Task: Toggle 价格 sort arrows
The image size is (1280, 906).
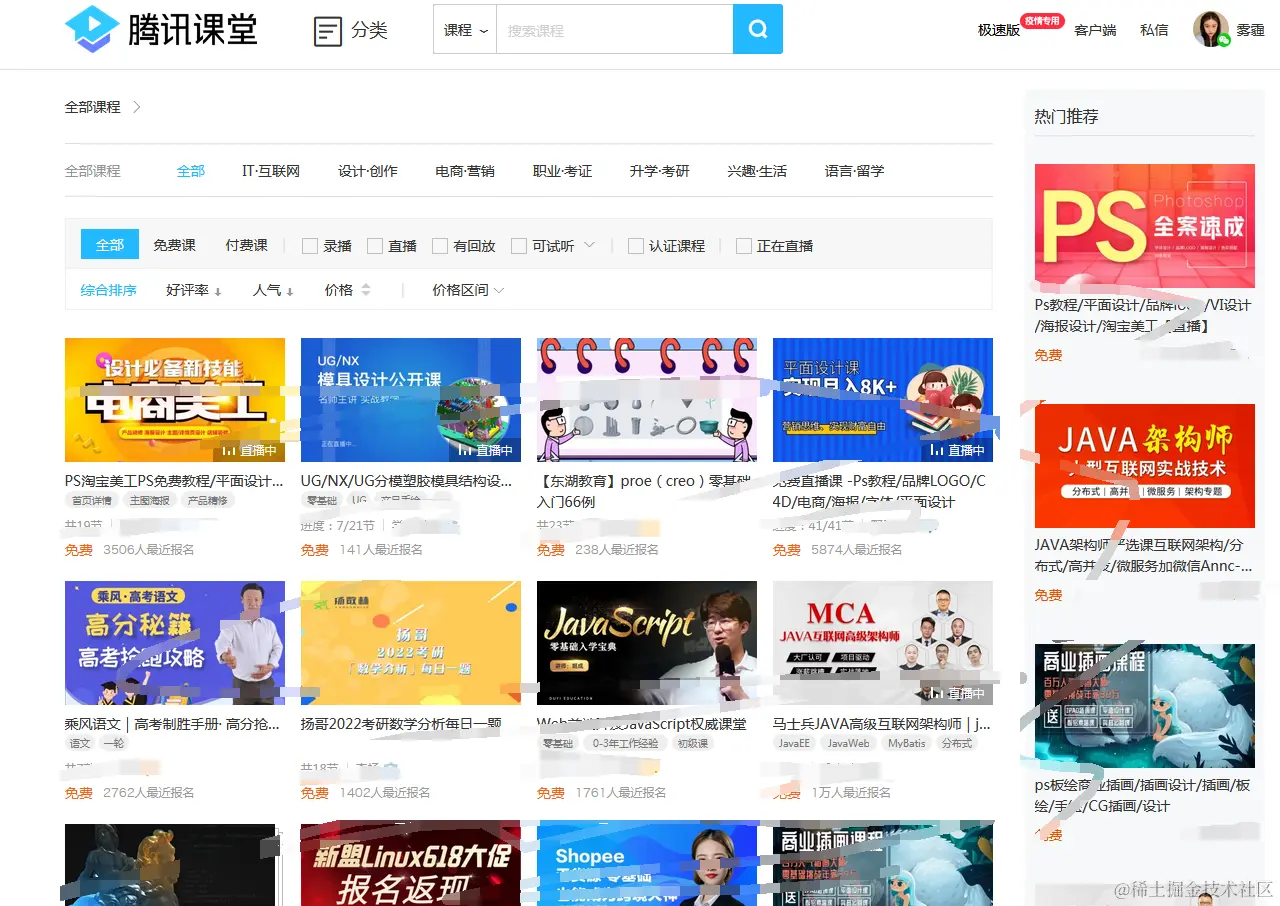Action: pyautogui.click(x=365, y=290)
